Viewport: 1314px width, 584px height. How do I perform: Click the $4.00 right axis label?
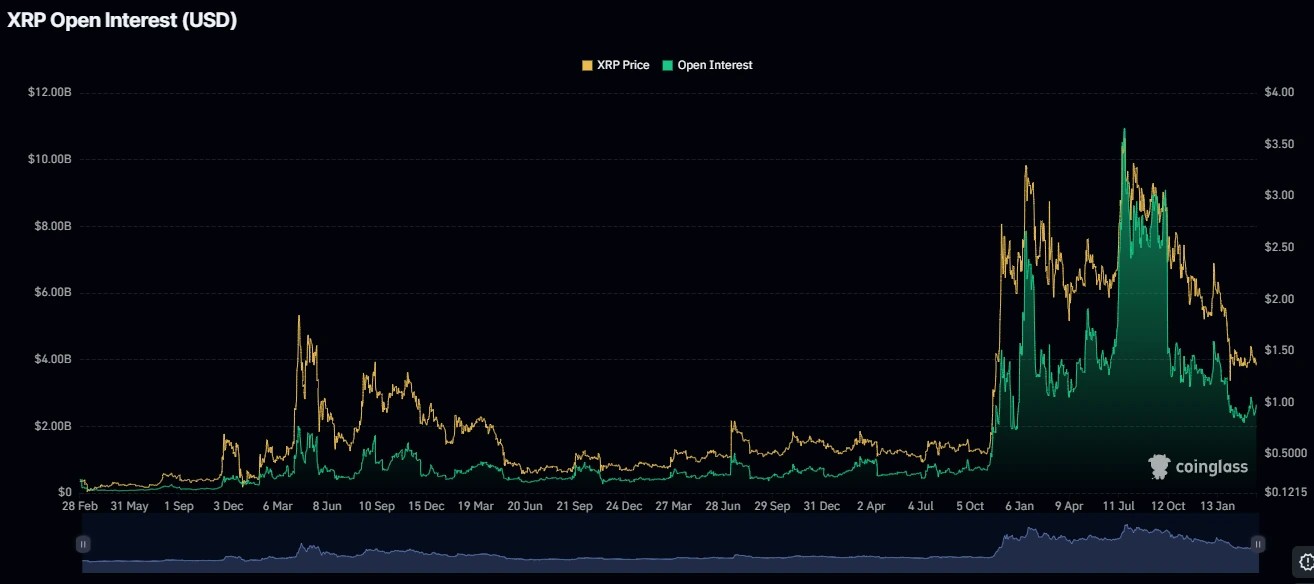1282,91
